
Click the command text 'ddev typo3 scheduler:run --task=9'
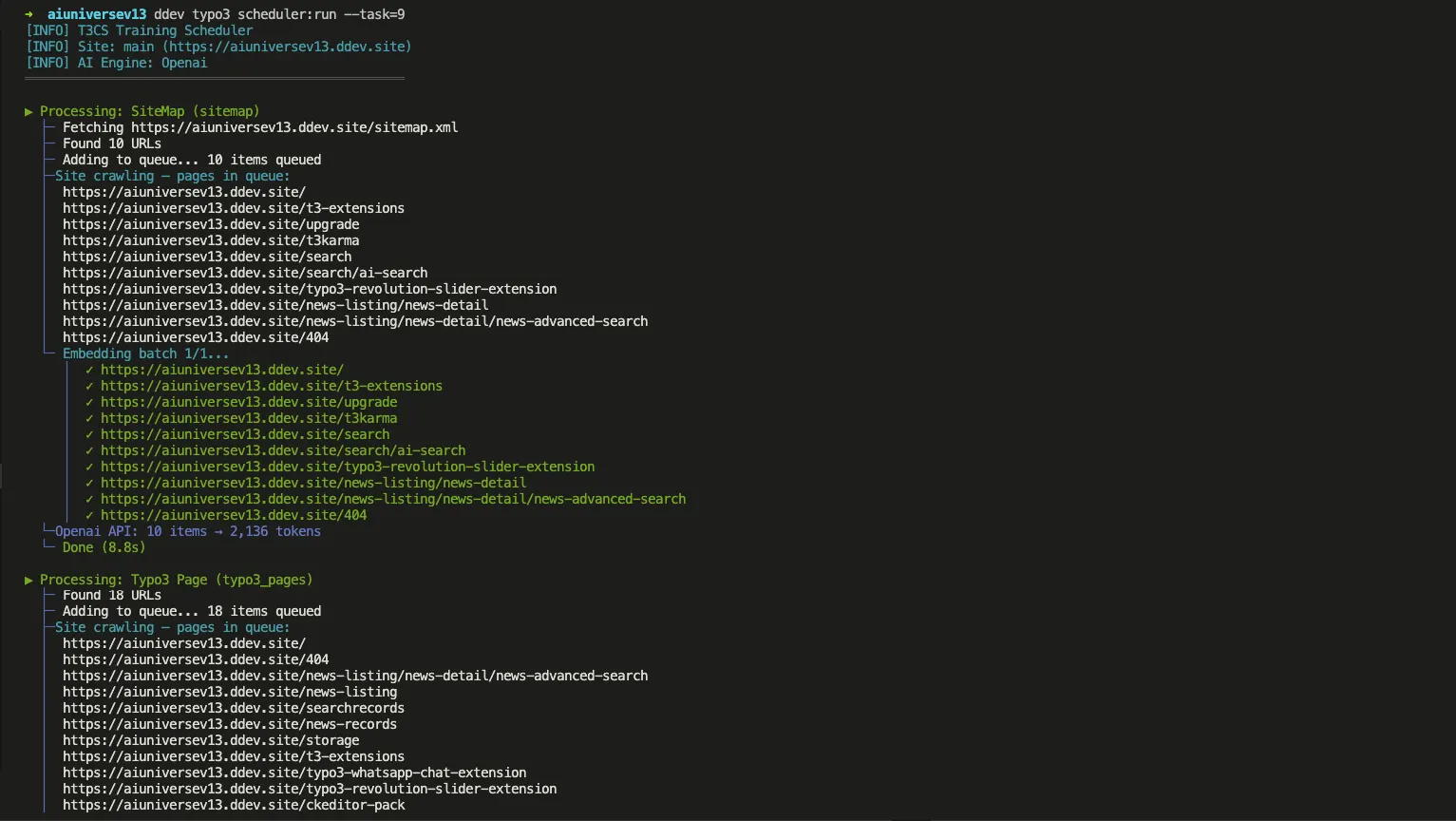click(x=279, y=14)
